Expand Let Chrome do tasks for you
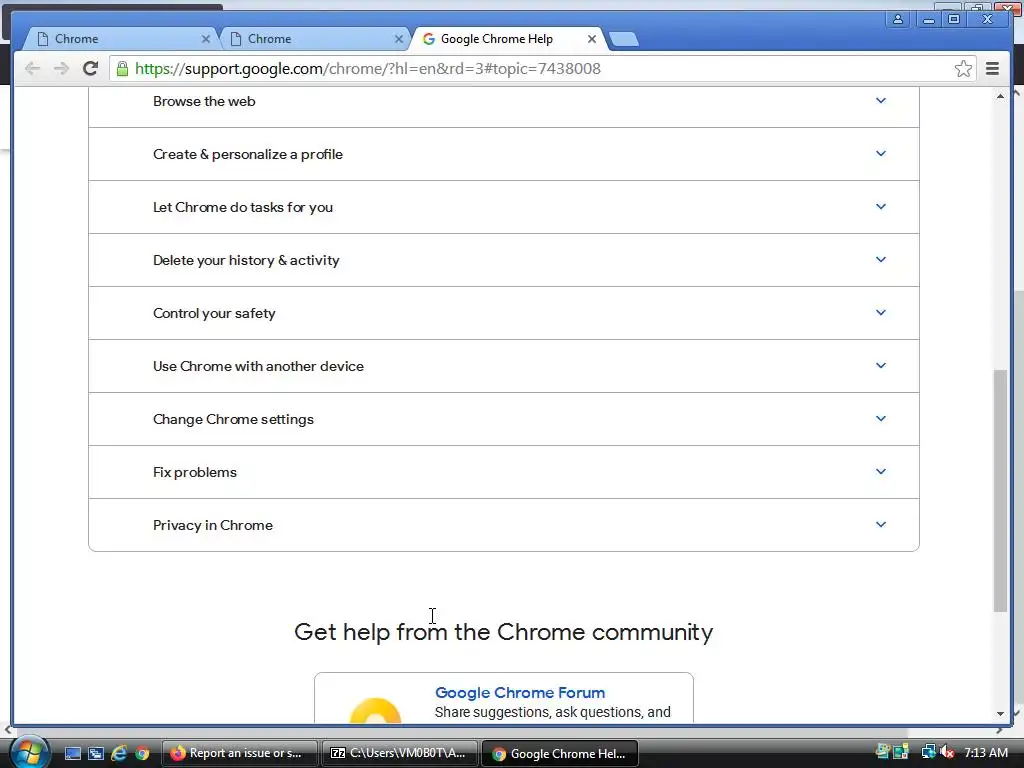 [x=504, y=207]
